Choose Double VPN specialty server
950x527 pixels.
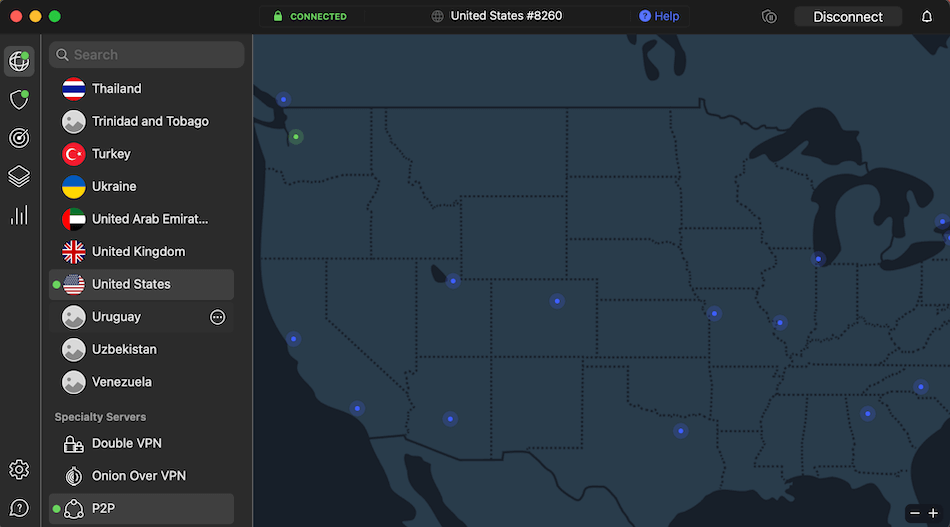point(141,443)
